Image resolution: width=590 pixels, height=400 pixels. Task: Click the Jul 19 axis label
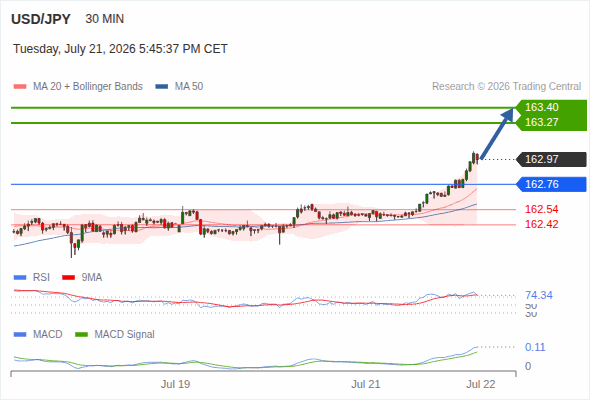(x=175, y=384)
